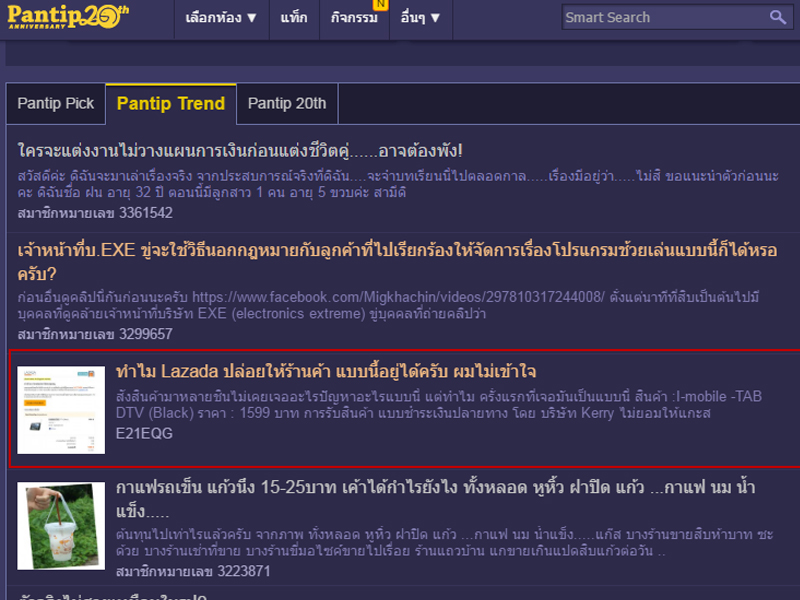The image size is (800, 600).
Task: Click the wedding finance post preview text
Action: (398, 184)
